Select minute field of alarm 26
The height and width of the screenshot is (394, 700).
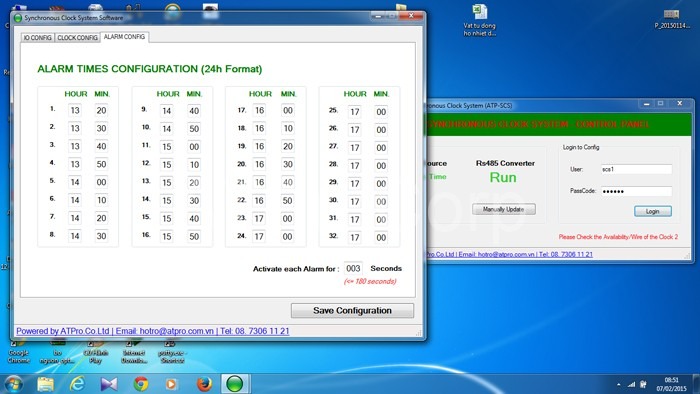[x=381, y=130]
